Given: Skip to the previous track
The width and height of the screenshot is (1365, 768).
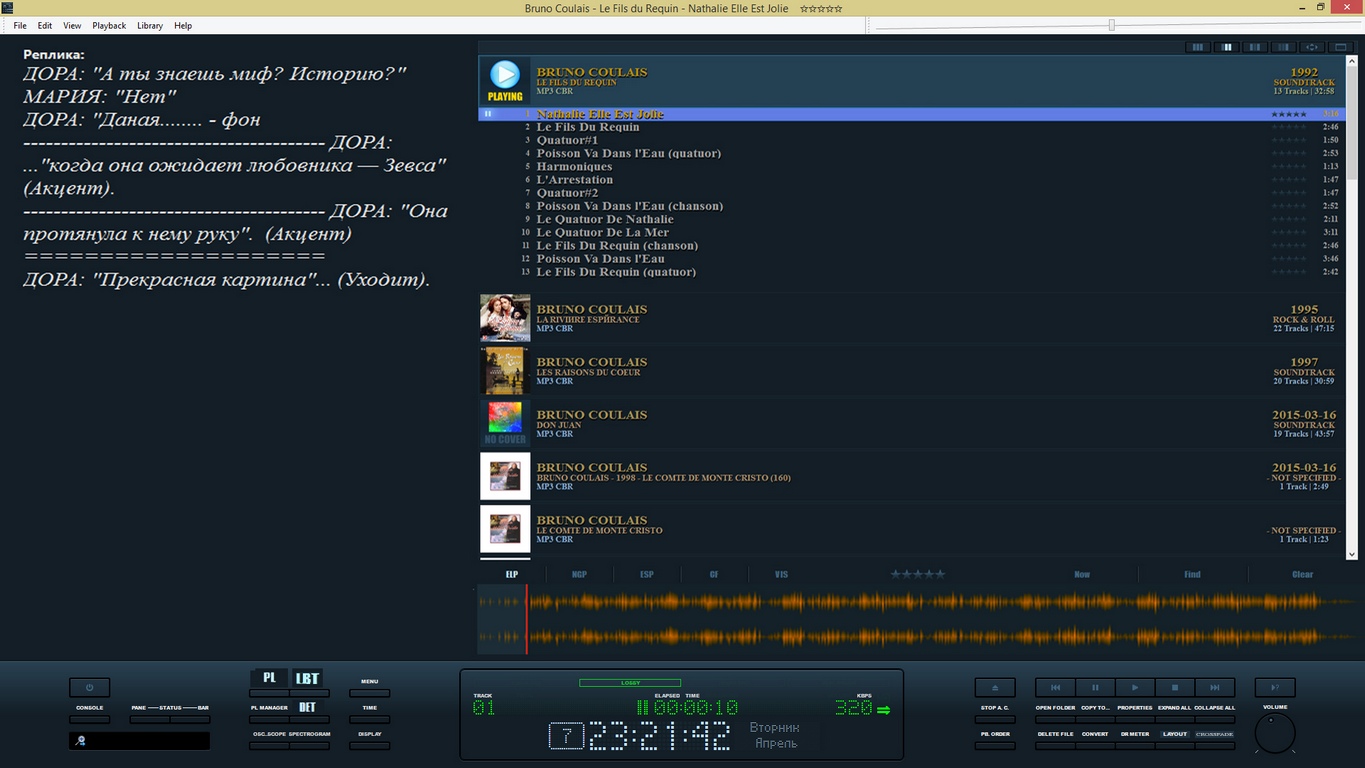Looking at the screenshot, I should coord(1055,688).
